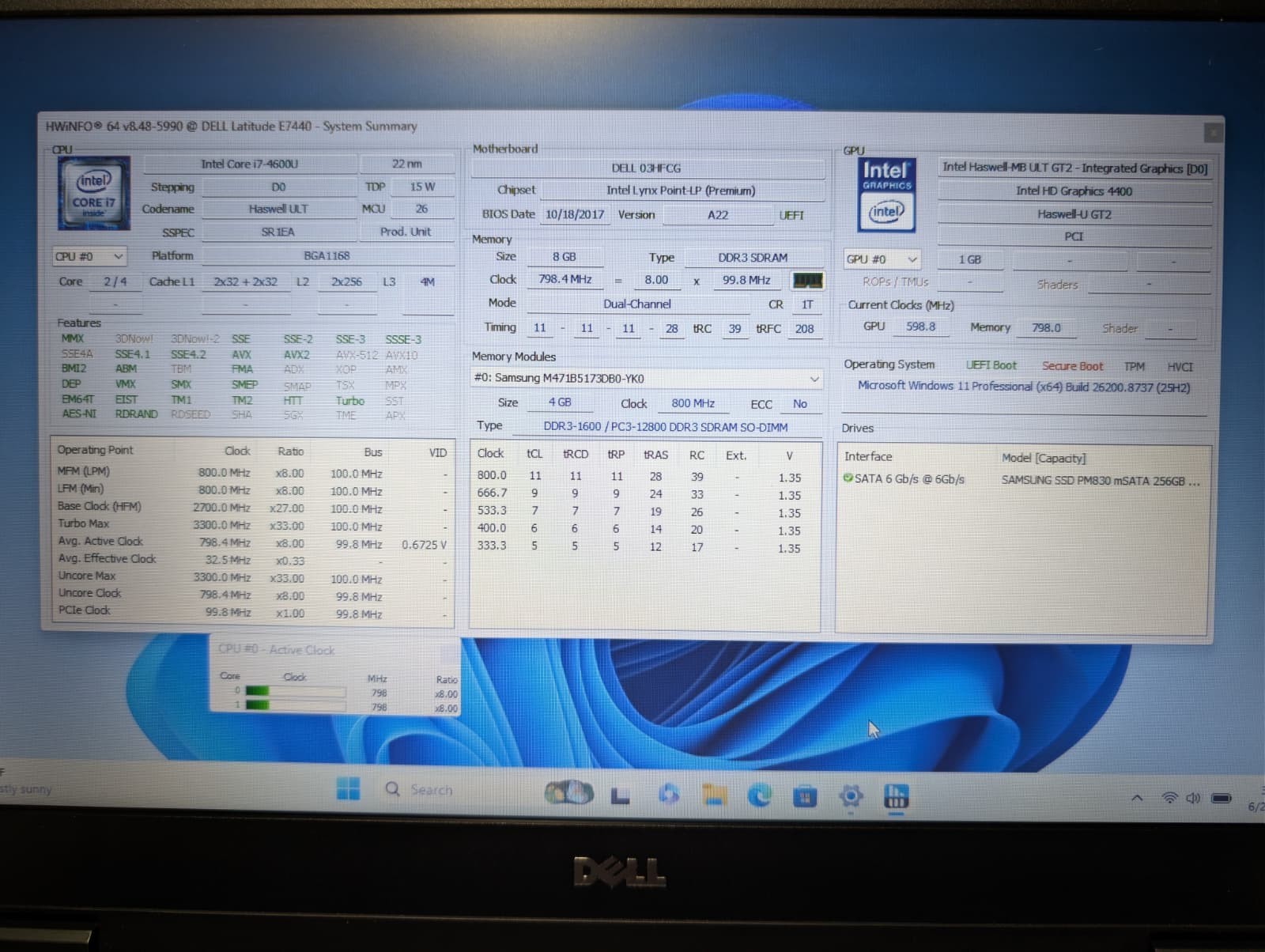The image size is (1265, 952).
Task: Click the GPU clock 598.8 value
Action: click(920, 326)
